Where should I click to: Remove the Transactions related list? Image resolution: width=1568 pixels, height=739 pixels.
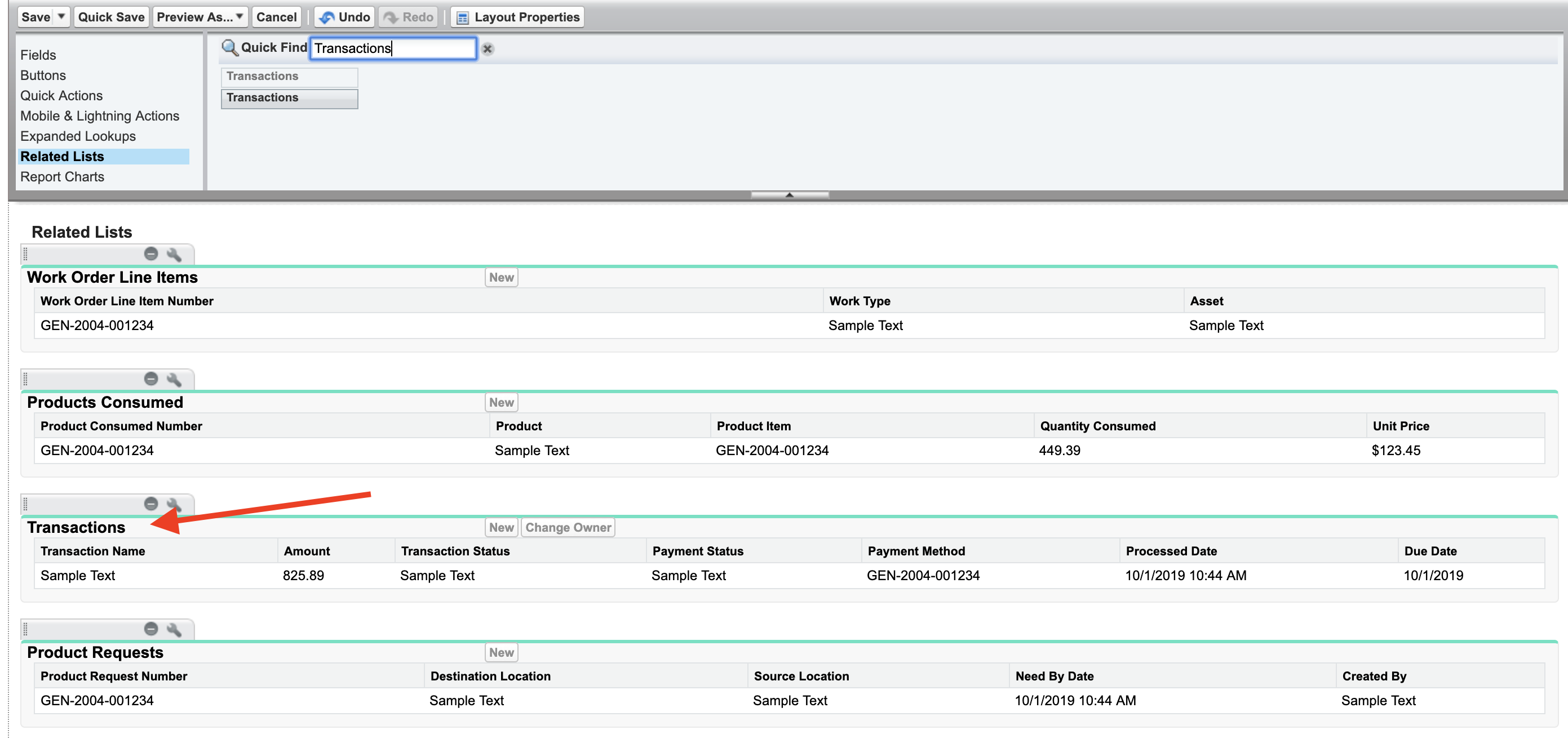pyautogui.click(x=151, y=504)
